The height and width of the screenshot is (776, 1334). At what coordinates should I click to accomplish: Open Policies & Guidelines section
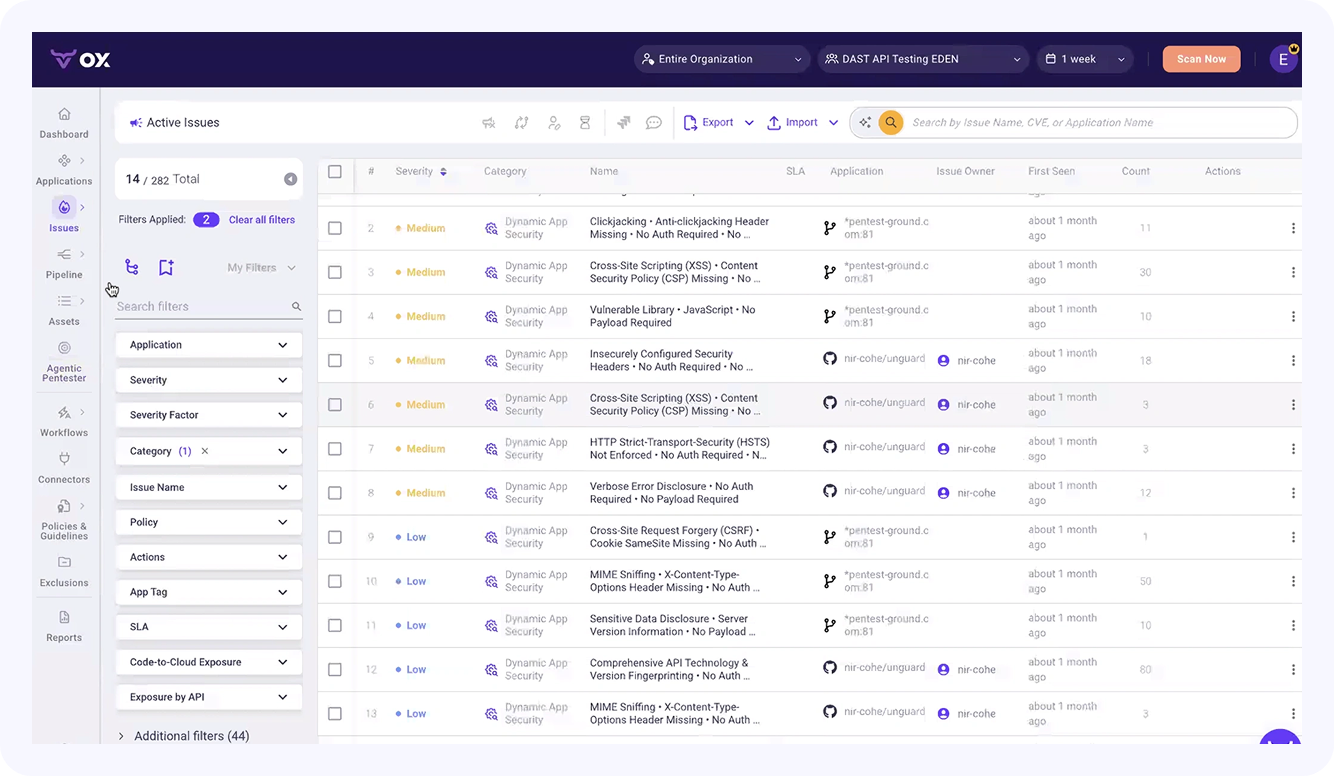pos(64,520)
